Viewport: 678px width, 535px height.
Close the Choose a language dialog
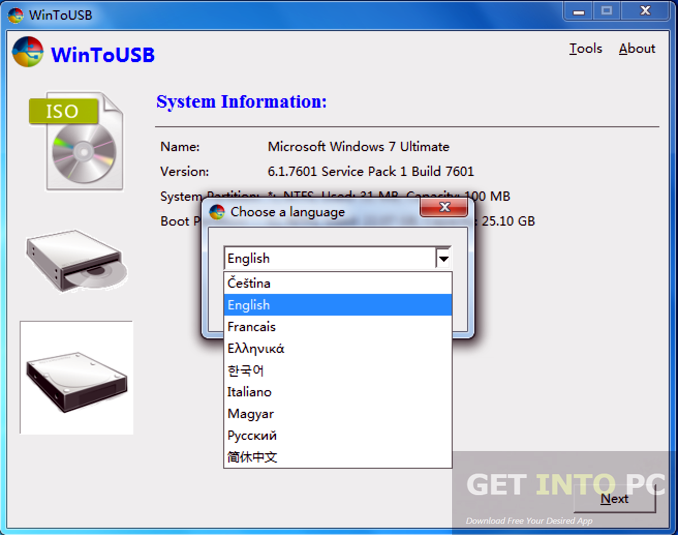[x=444, y=207]
